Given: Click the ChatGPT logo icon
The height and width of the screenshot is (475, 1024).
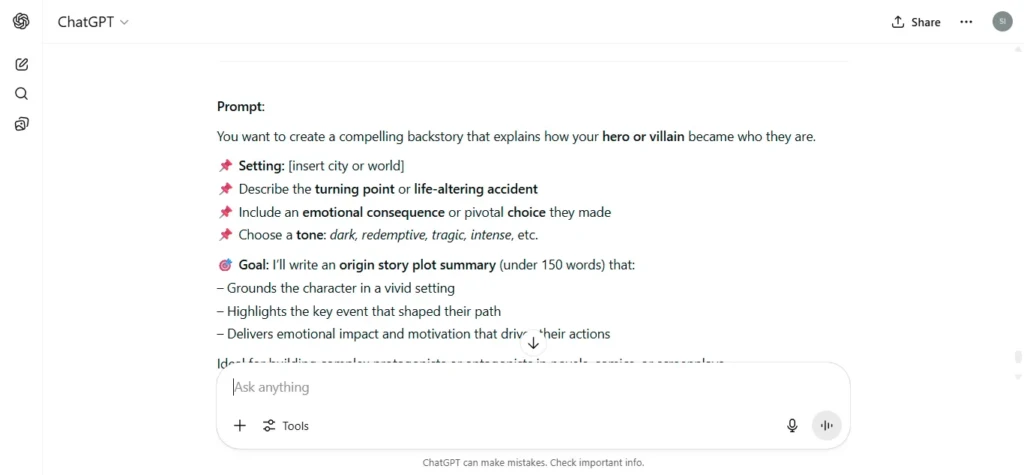Looking at the screenshot, I should click(x=21, y=22).
